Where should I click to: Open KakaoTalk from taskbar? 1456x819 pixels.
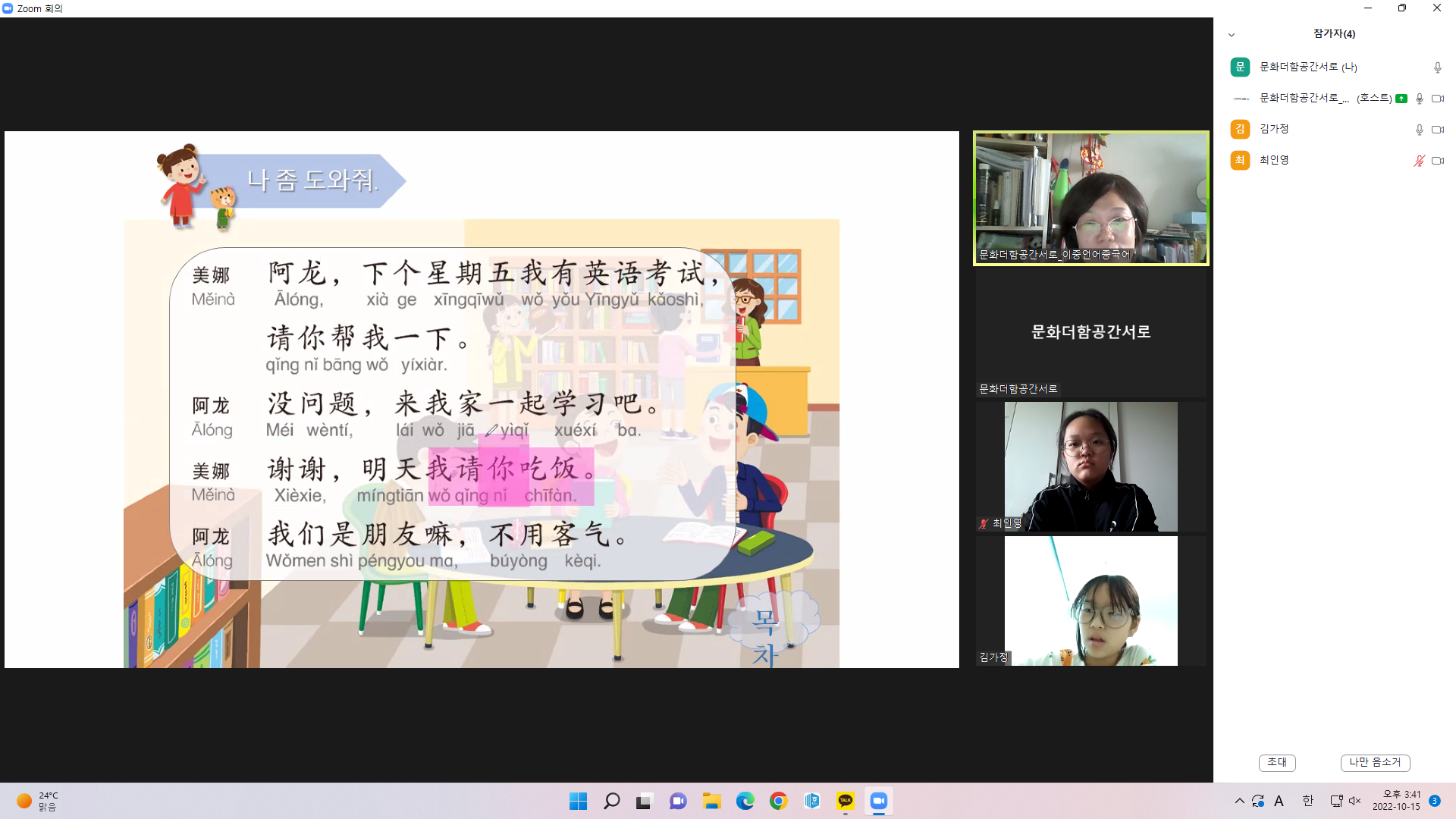coord(845,802)
